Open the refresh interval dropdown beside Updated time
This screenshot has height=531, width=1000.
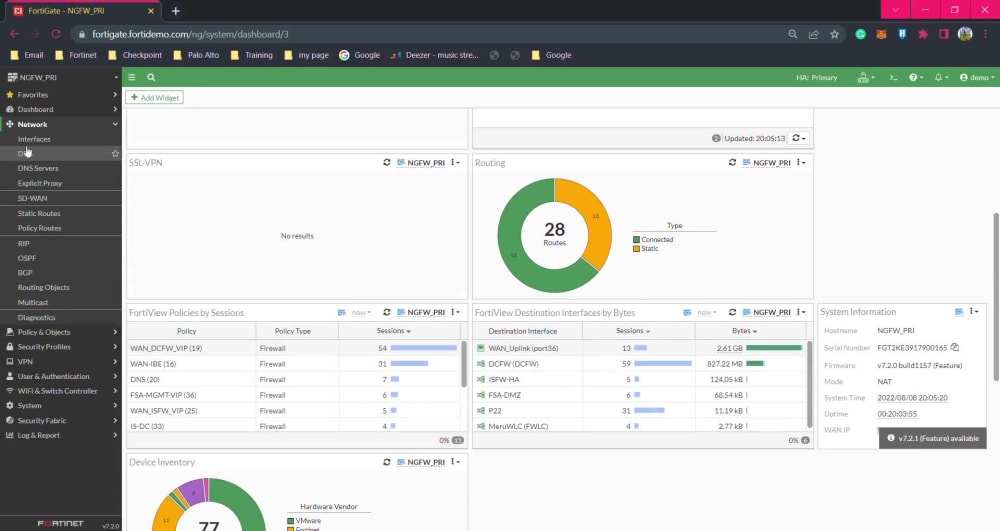pyautogui.click(x=798, y=138)
